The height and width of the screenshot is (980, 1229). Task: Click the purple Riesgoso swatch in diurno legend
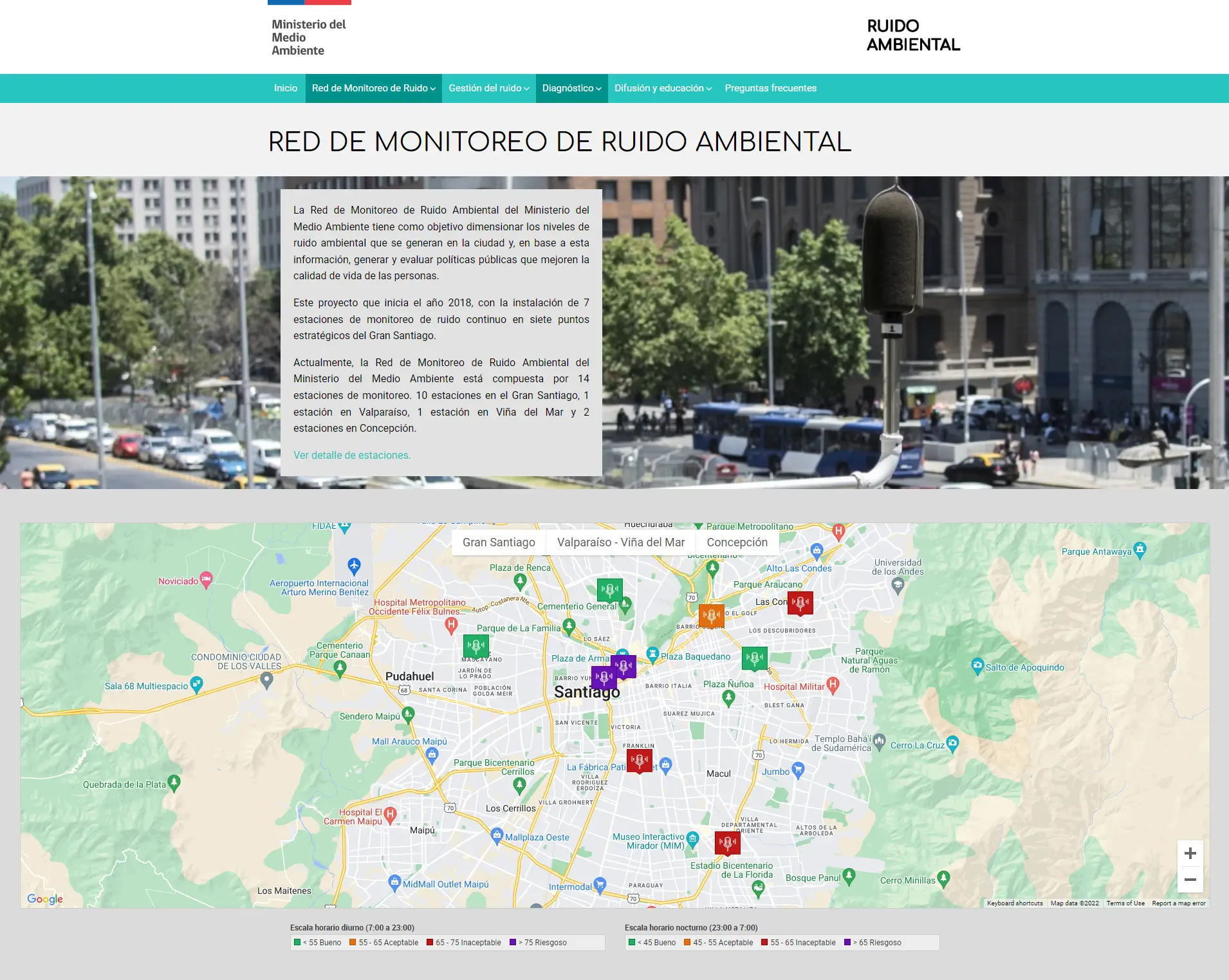(x=513, y=943)
